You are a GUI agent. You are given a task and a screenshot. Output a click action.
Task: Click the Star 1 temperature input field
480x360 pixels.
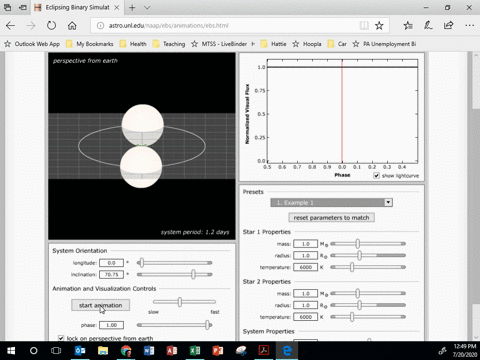pos(306,267)
